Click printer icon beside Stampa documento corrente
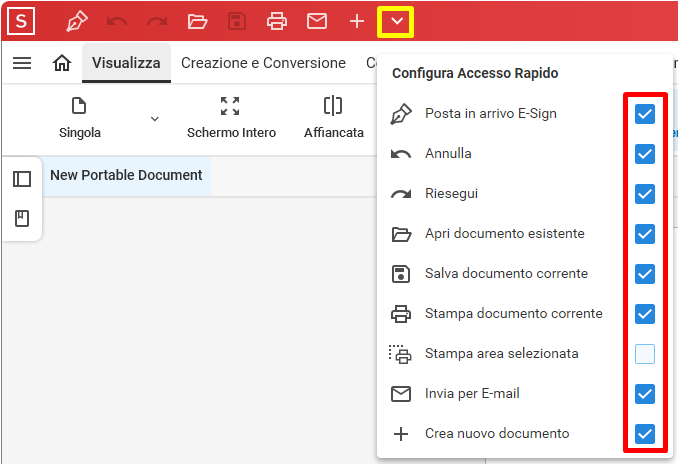Screen dimensions: 678x464 pos(401,314)
